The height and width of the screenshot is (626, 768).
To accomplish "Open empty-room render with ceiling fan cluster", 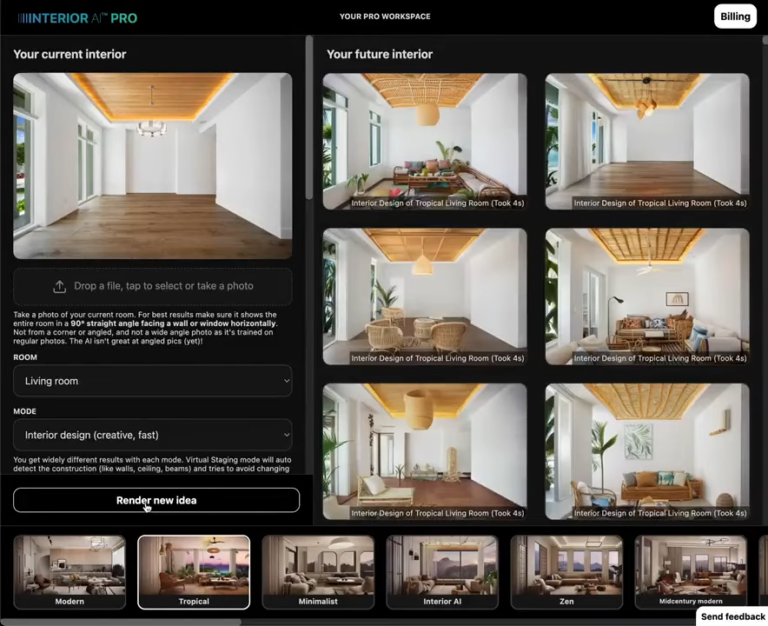I will [x=647, y=142].
